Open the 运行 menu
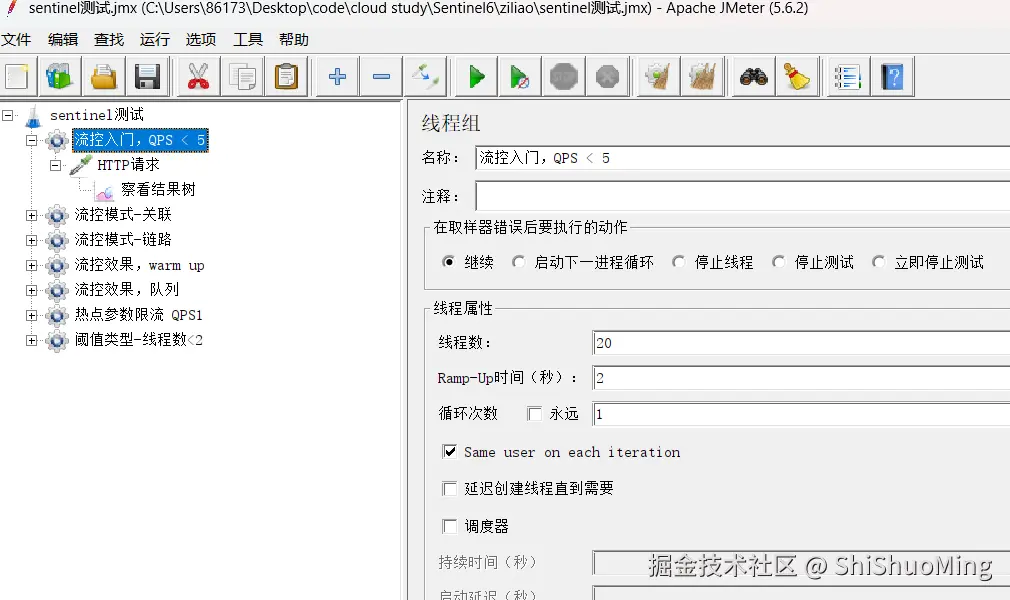1010x600 pixels. (155, 40)
